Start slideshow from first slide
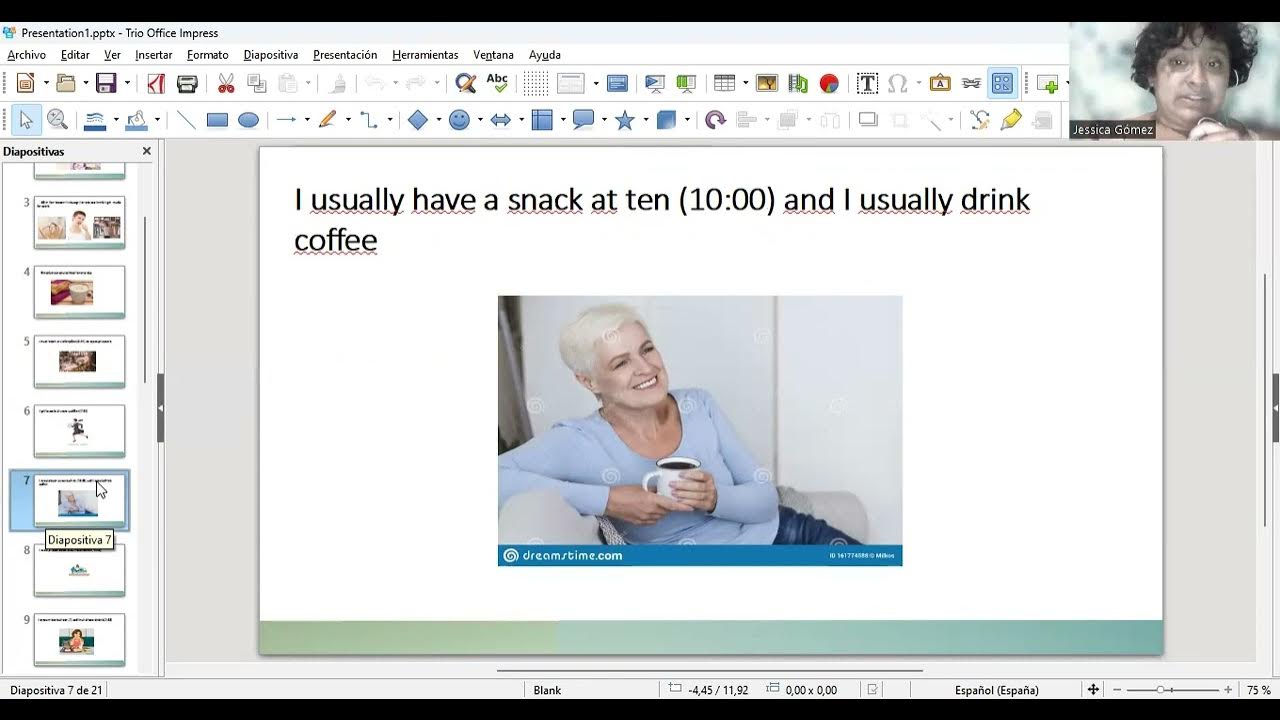The height and width of the screenshot is (720, 1280). tap(655, 84)
